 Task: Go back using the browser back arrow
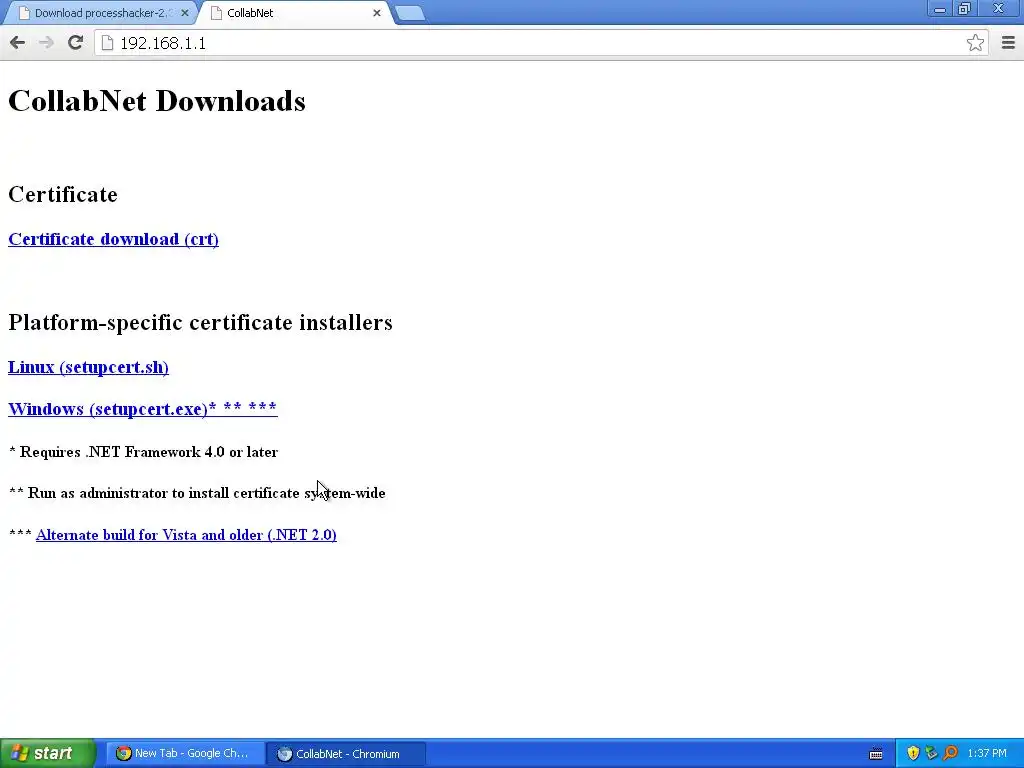(18, 43)
